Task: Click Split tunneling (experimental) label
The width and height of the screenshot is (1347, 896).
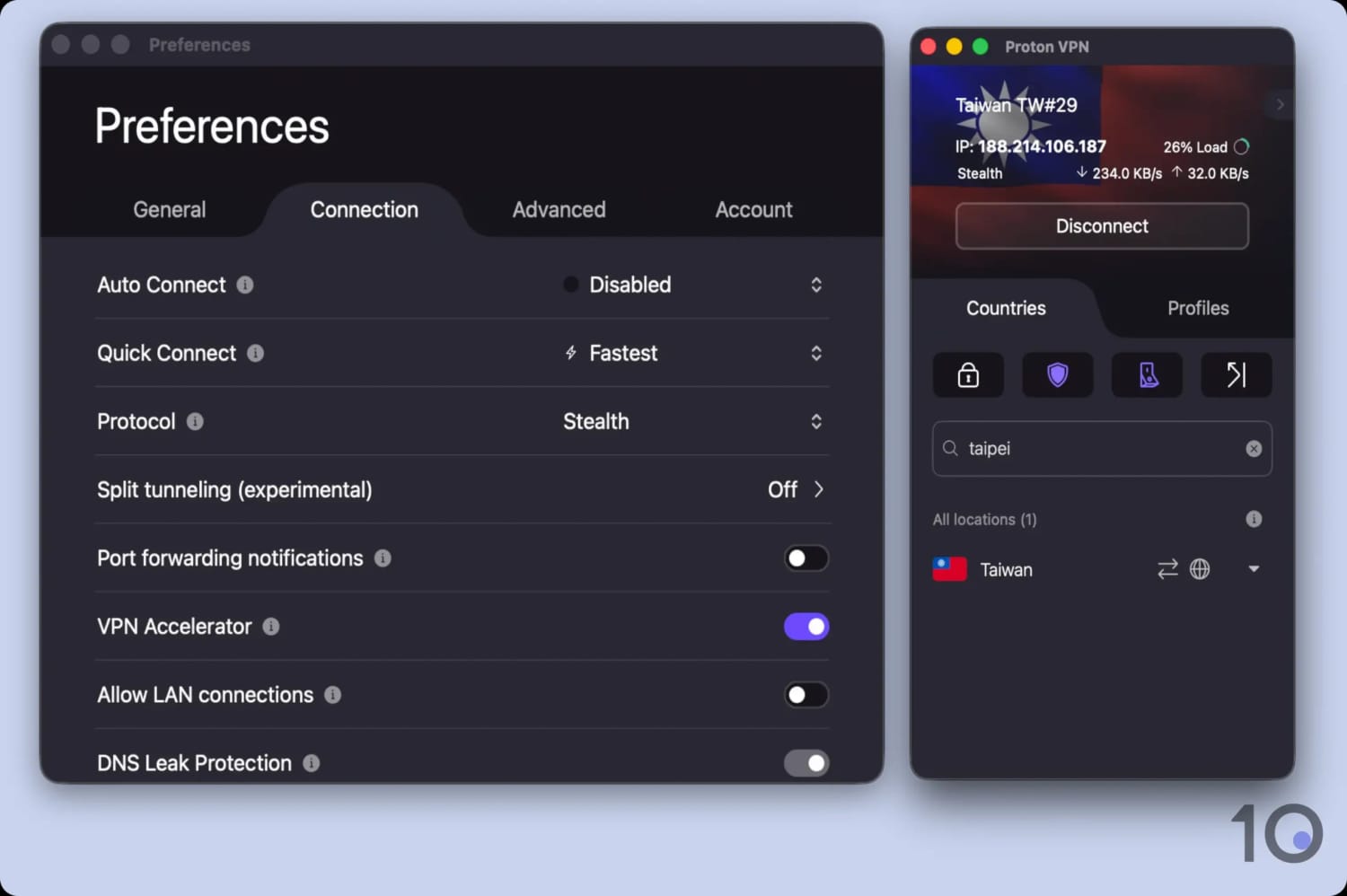Action: 234,489
